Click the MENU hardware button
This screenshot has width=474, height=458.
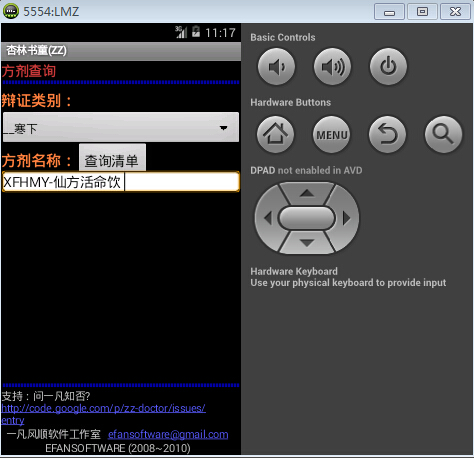(x=331, y=135)
